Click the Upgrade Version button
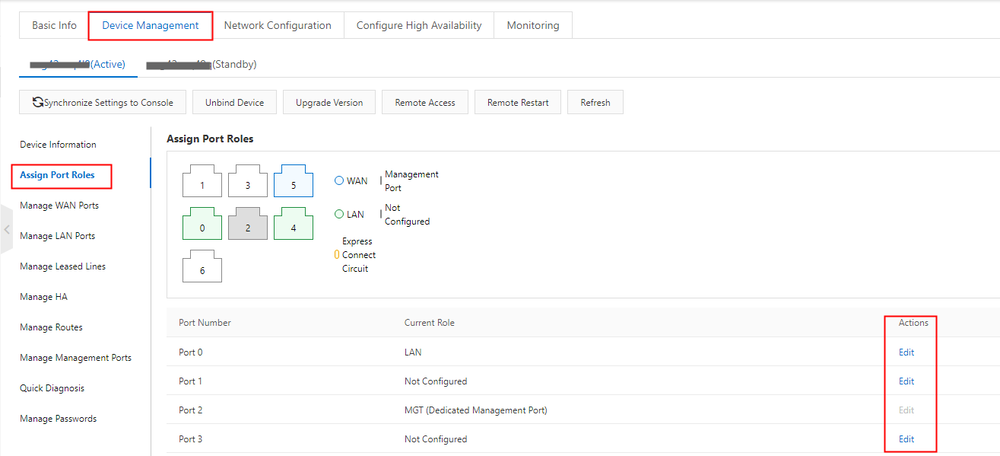Image resolution: width=1000 pixels, height=456 pixels. (329, 102)
